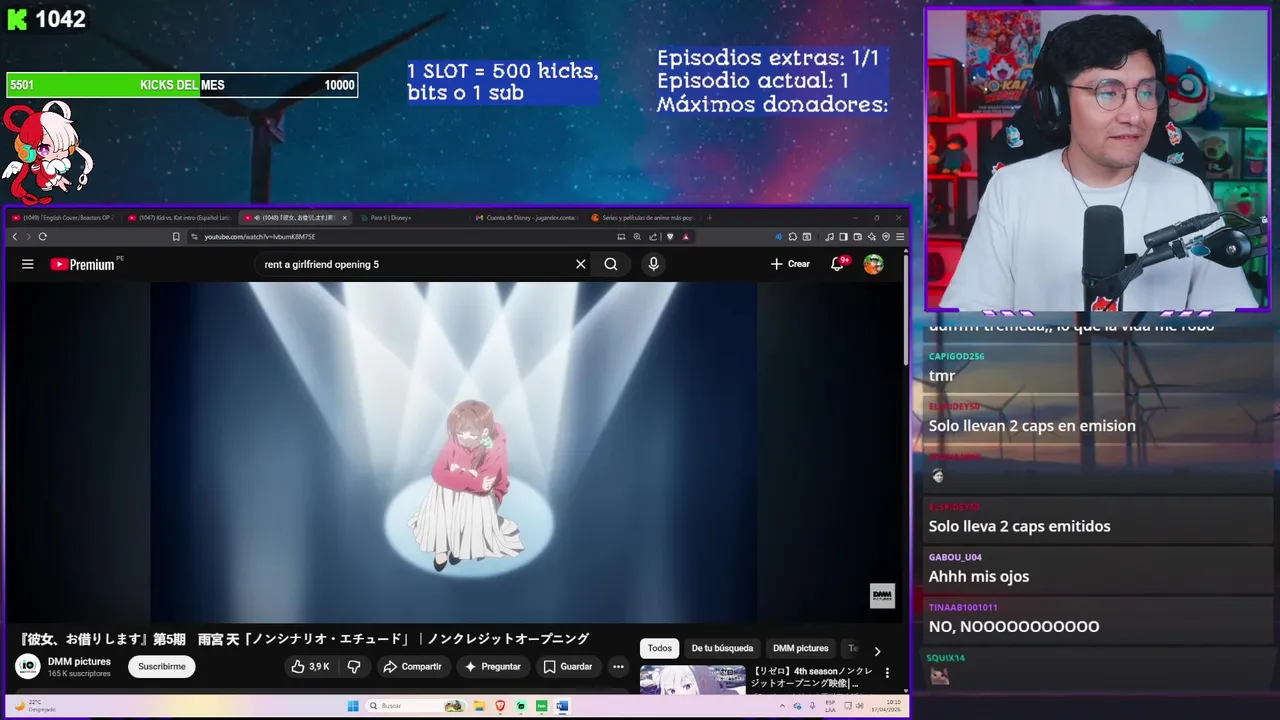
Task: Click the Compartir share button
Action: [x=412, y=666]
